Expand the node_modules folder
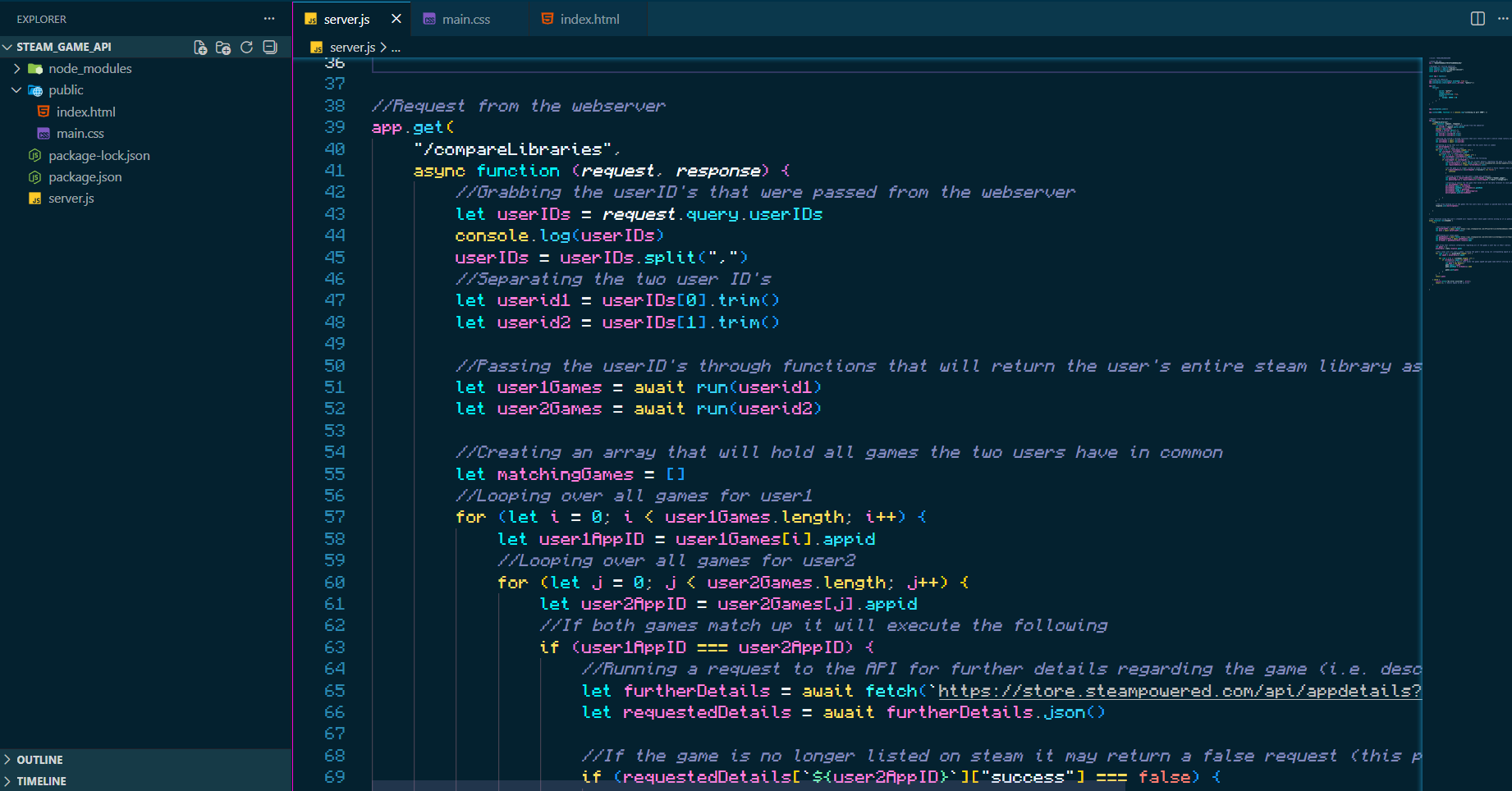The image size is (1512, 791). point(16,68)
